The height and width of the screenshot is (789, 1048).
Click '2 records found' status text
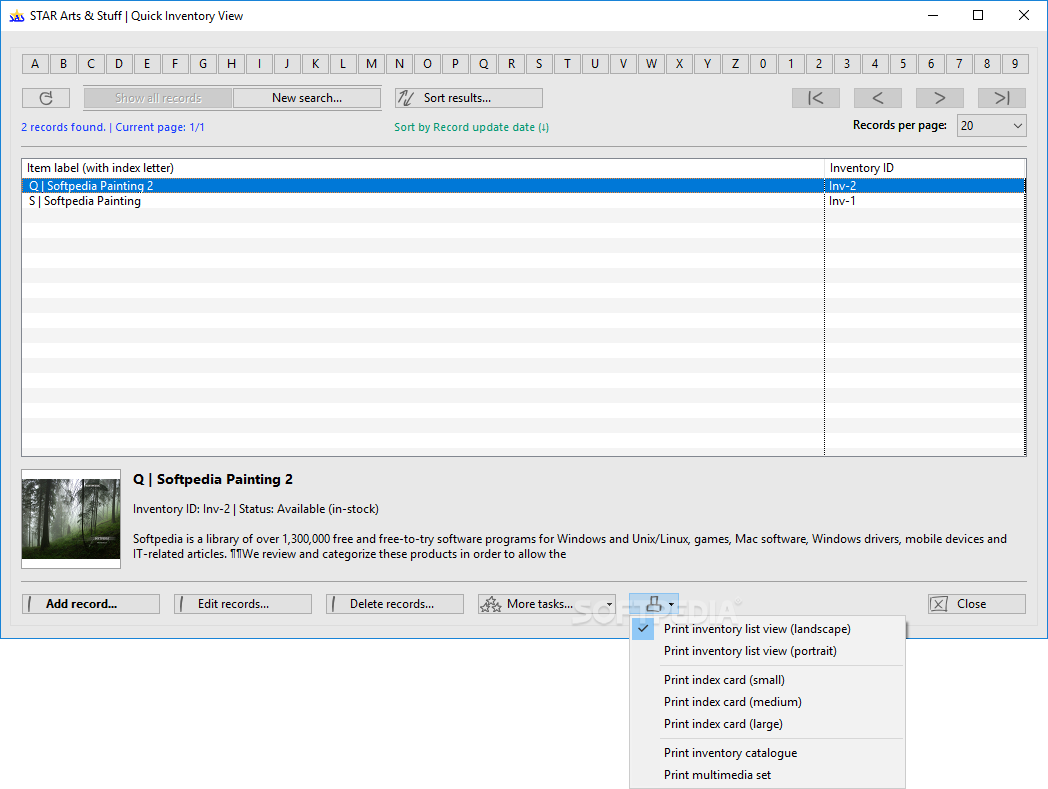63,127
